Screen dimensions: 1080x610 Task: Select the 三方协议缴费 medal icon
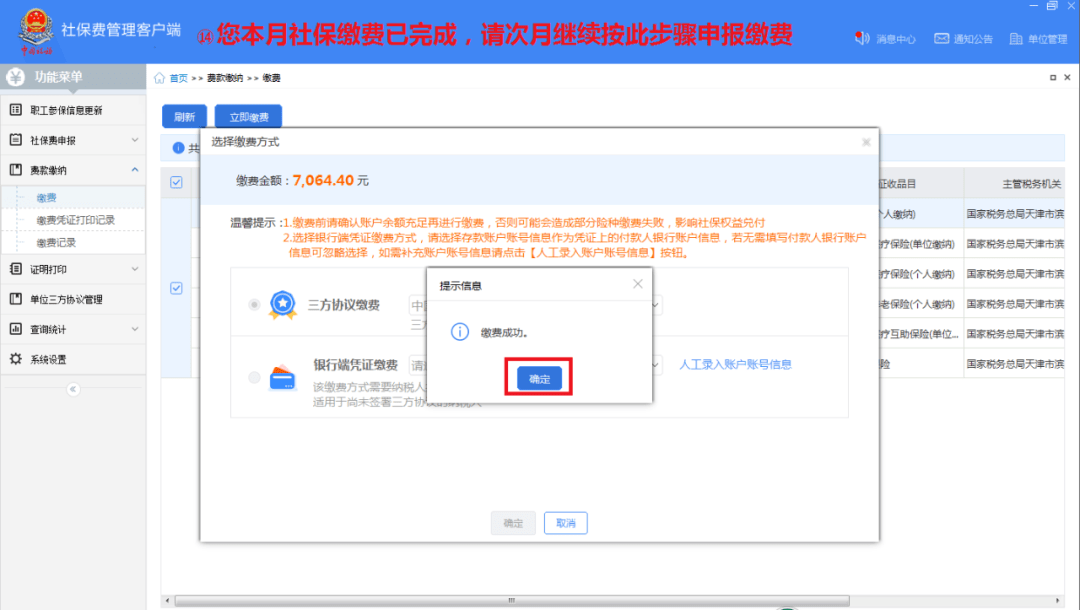281,303
